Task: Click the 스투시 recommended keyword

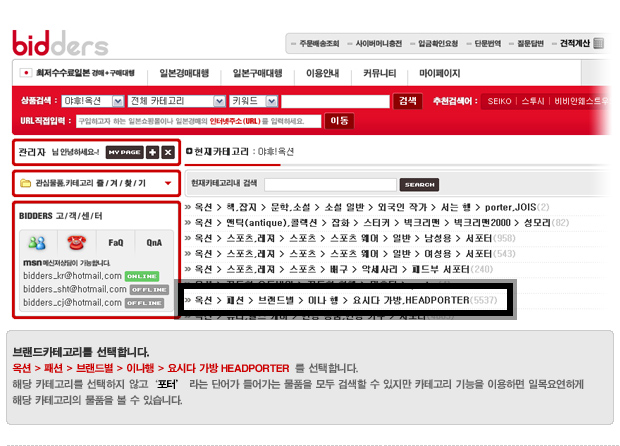Action: click(533, 101)
